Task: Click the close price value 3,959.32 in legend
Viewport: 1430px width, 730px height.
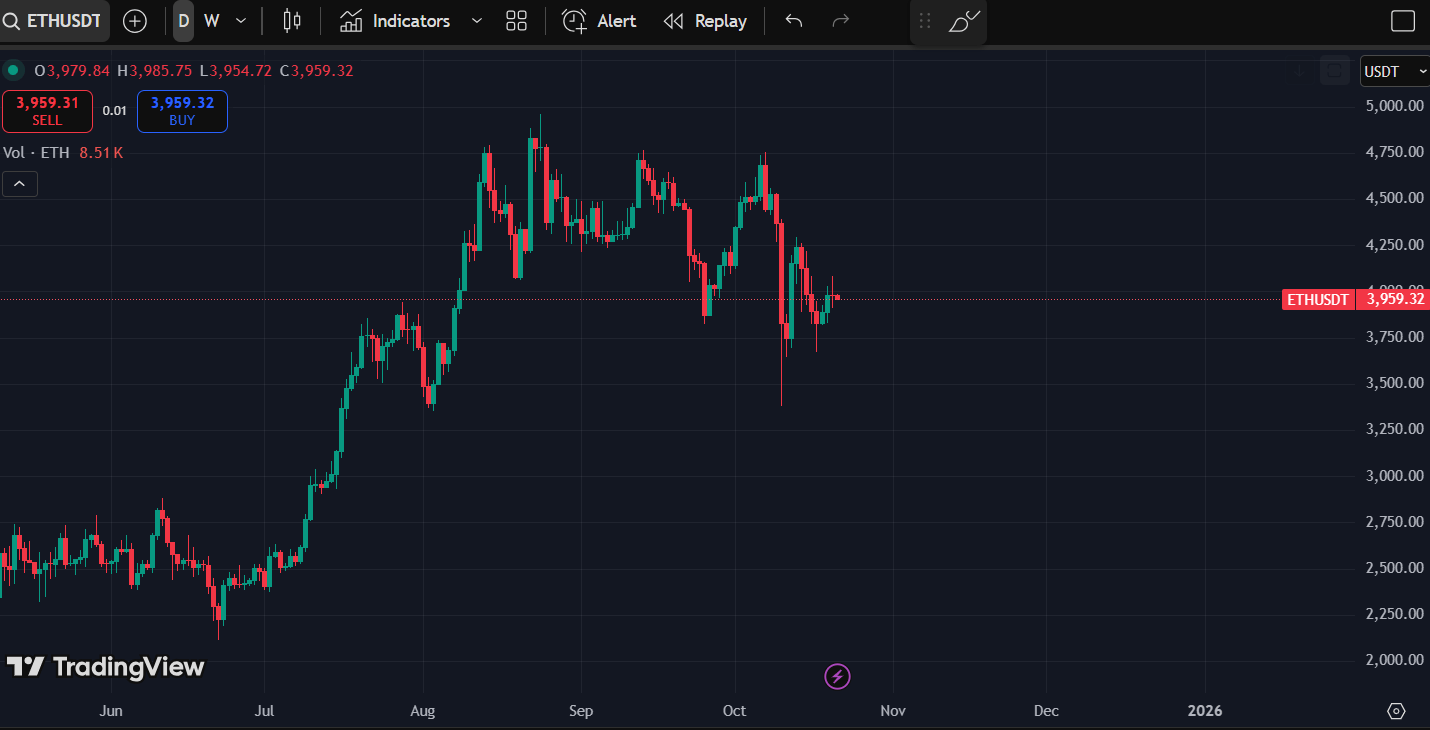Action: coord(322,70)
